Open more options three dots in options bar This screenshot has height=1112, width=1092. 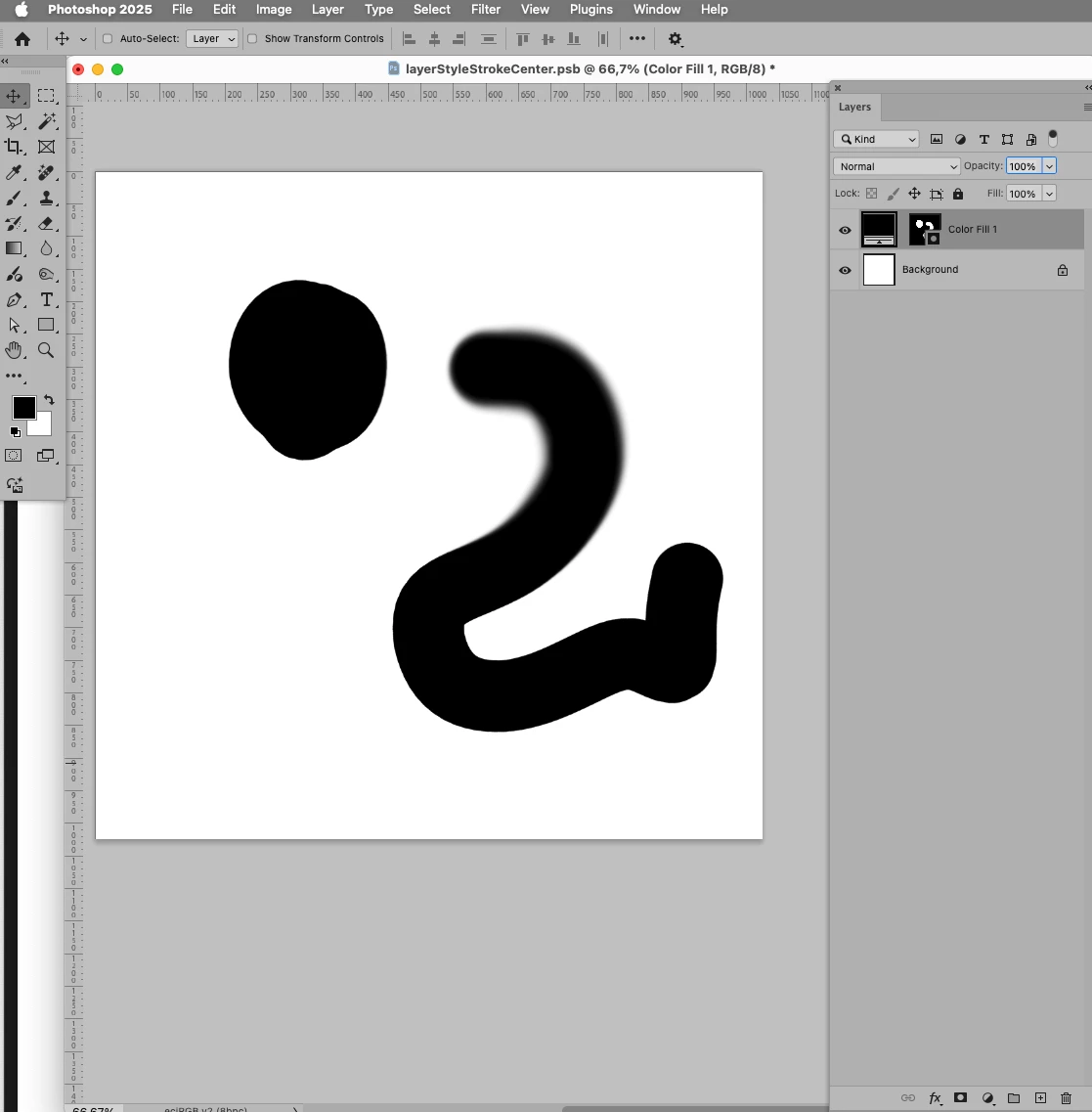pyautogui.click(x=637, y=38)
